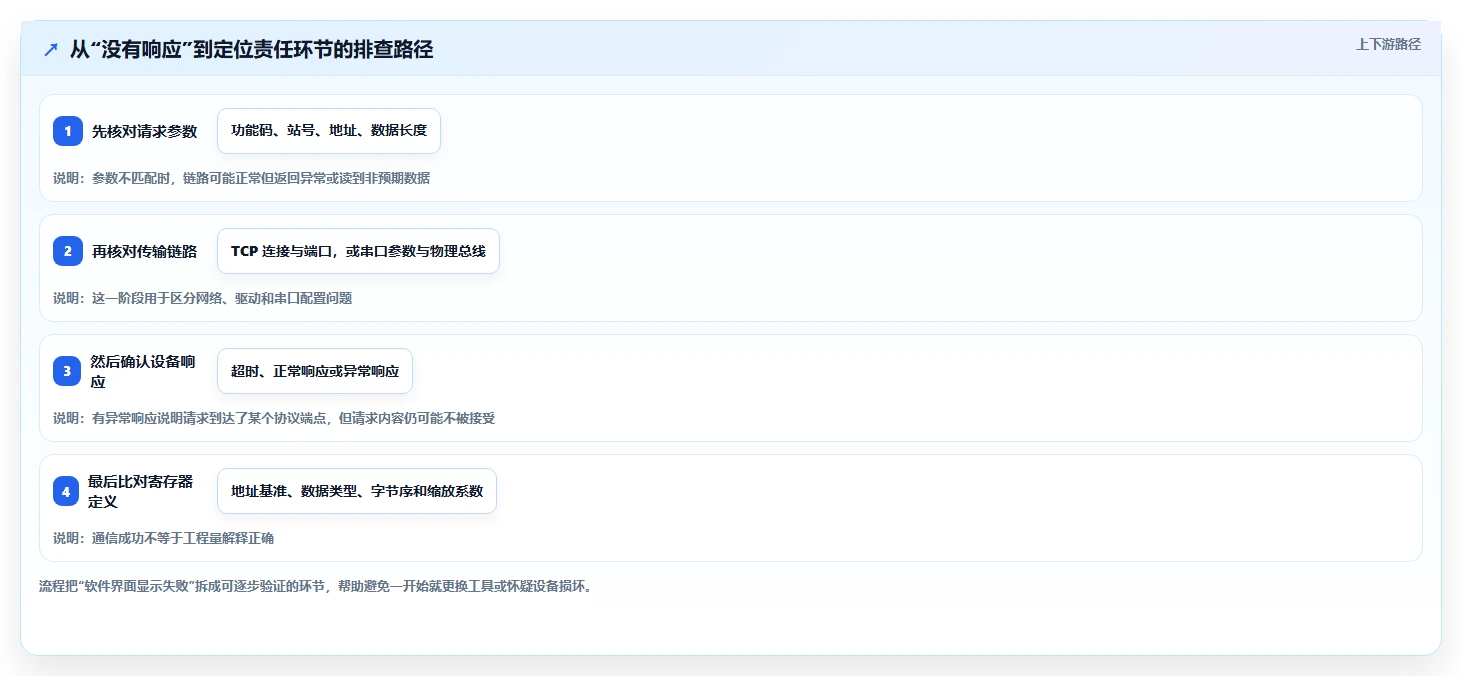Click the note '说明：有异常响应说明请求到达了某个协议端点，但请求内容仍可能不被接受'
Image resolution: width=1462 pixels, height=676 pixels.
click(274, 418)
